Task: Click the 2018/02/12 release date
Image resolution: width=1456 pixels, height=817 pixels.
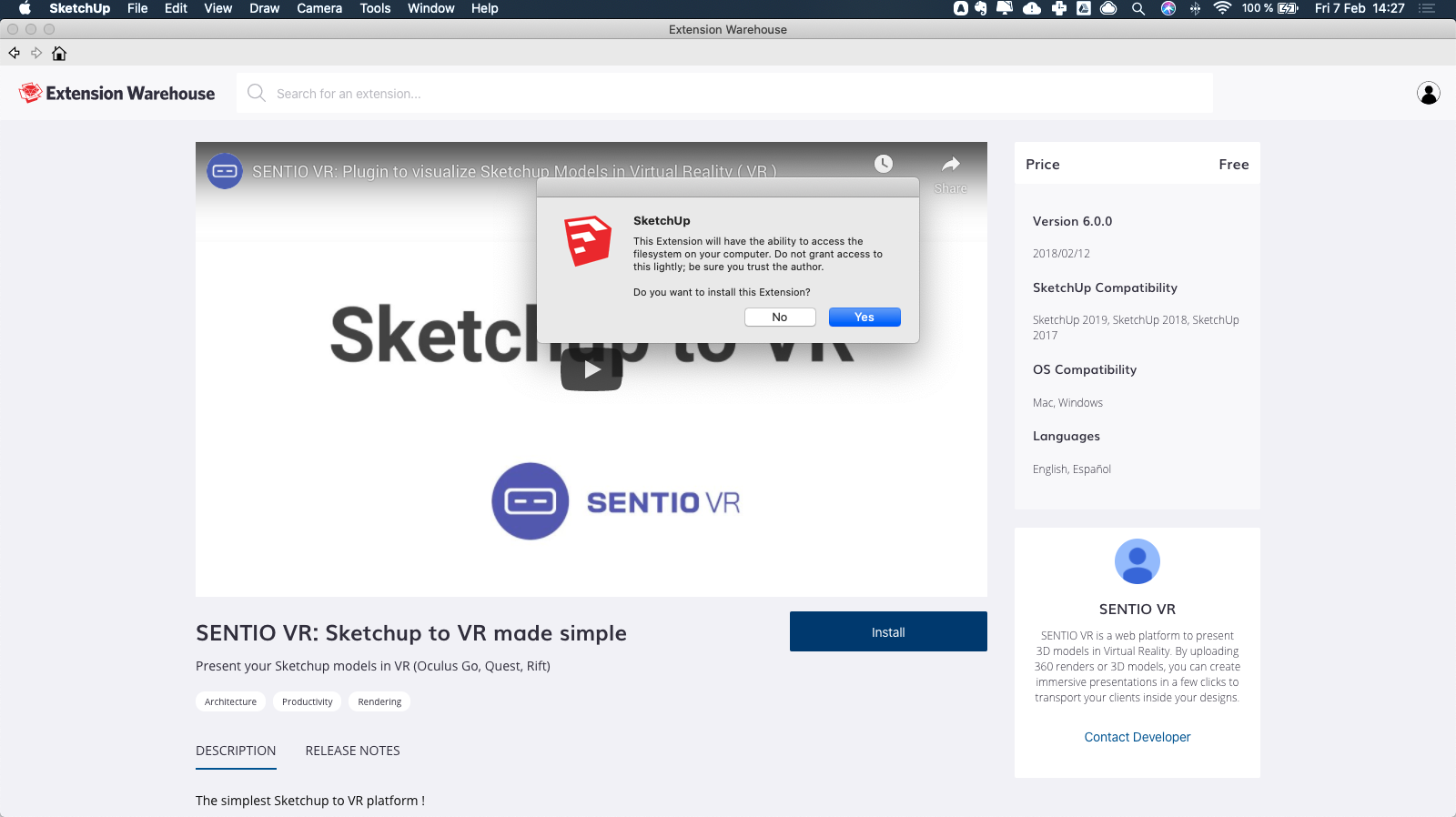Action: coord(1061,254)
